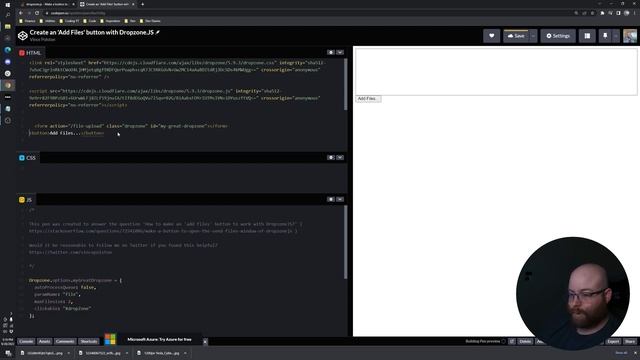Screen dimensions: 640x360
Task: Place cursor on the Add files button line in HTML
Action: point(66,133)
